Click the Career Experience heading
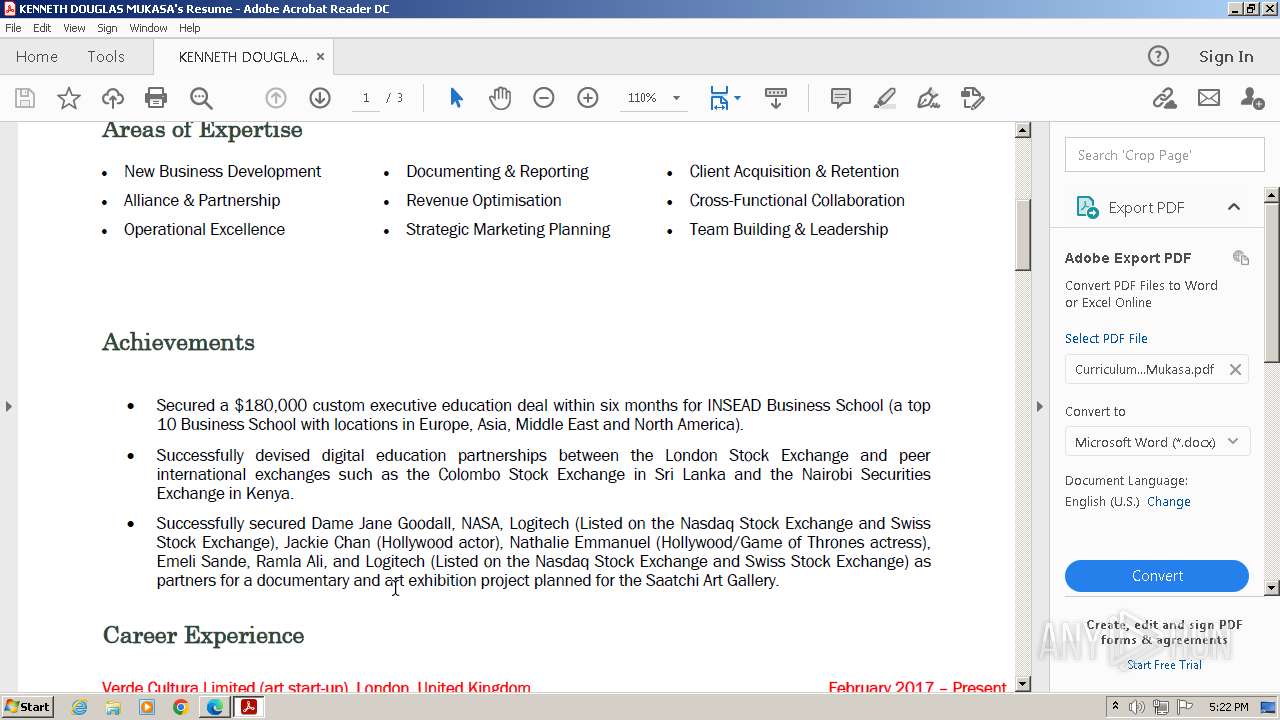Screen dimensions: 1280x720 click(x=203, y=636)
